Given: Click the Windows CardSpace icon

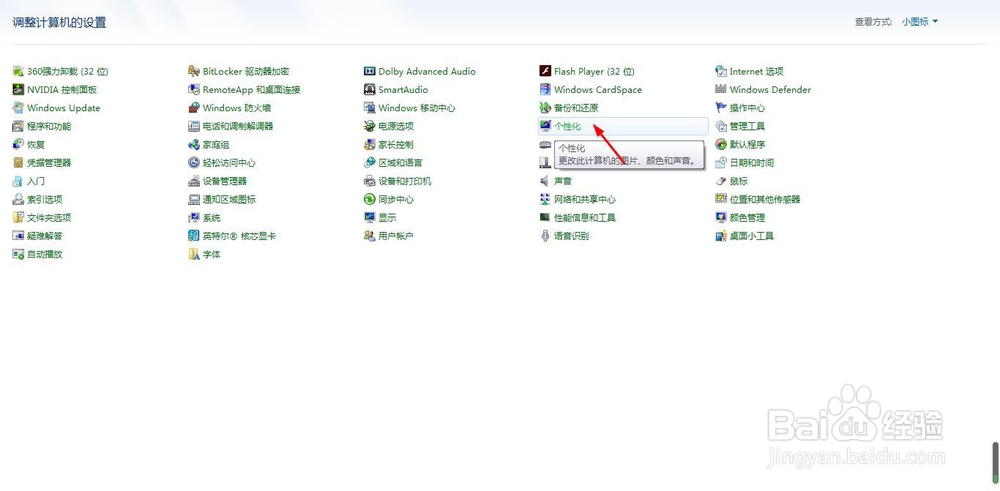Looking at the screenshot, I should (x=545, y=90).
